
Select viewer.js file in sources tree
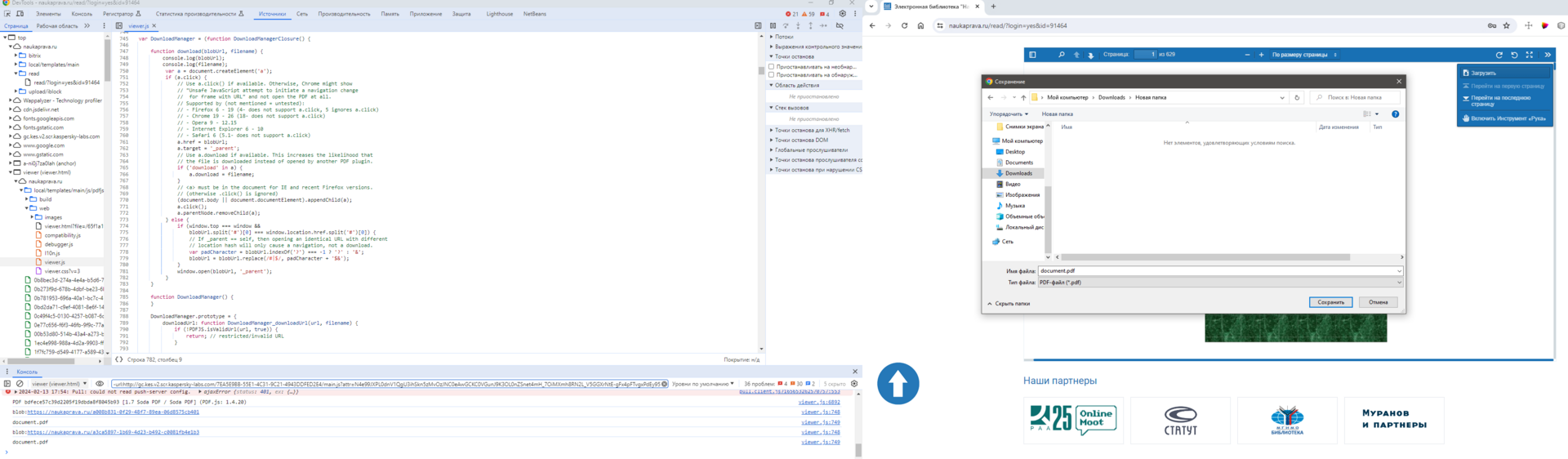(55, 263)
